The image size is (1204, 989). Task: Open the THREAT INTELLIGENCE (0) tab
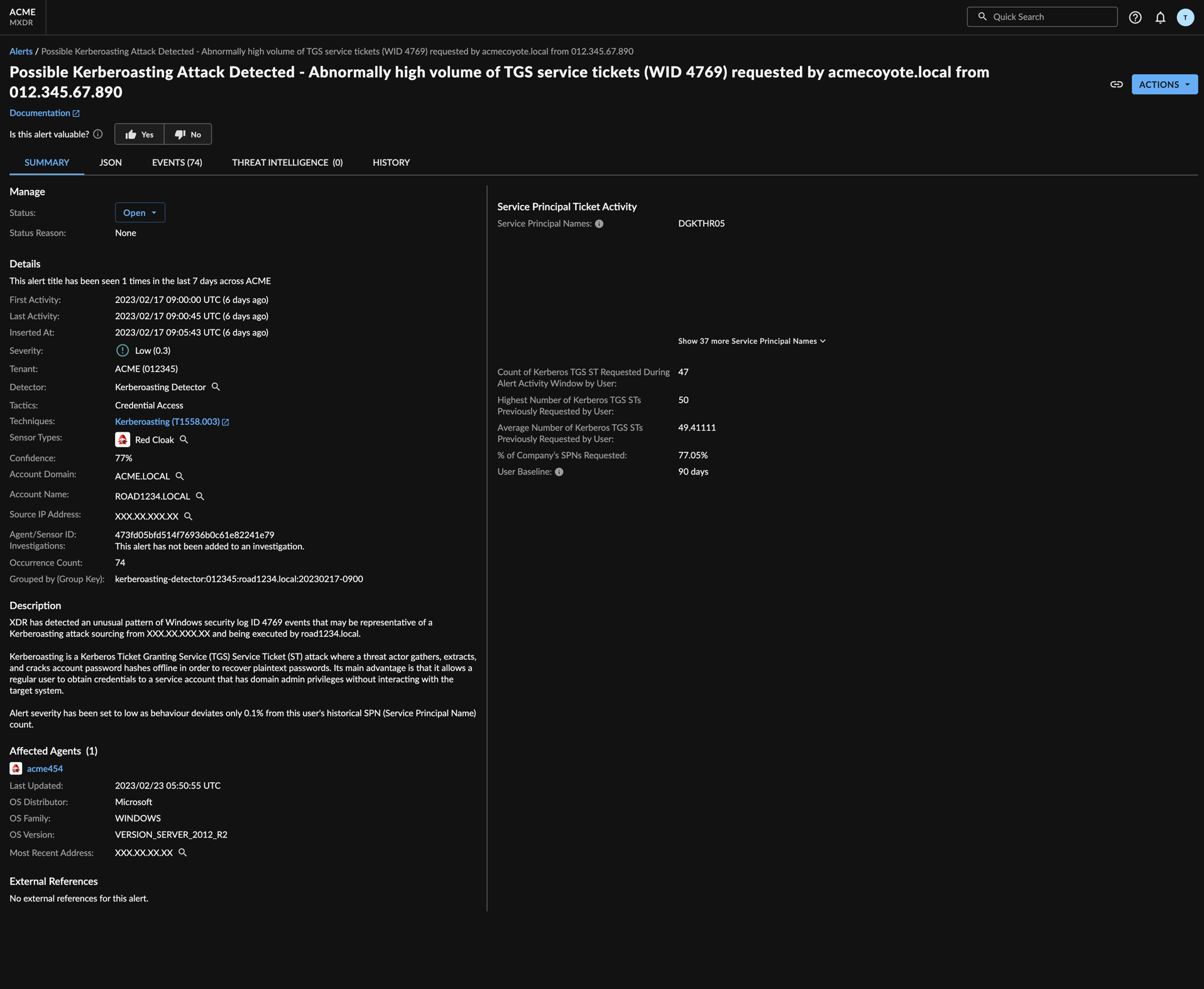(287, 162)
